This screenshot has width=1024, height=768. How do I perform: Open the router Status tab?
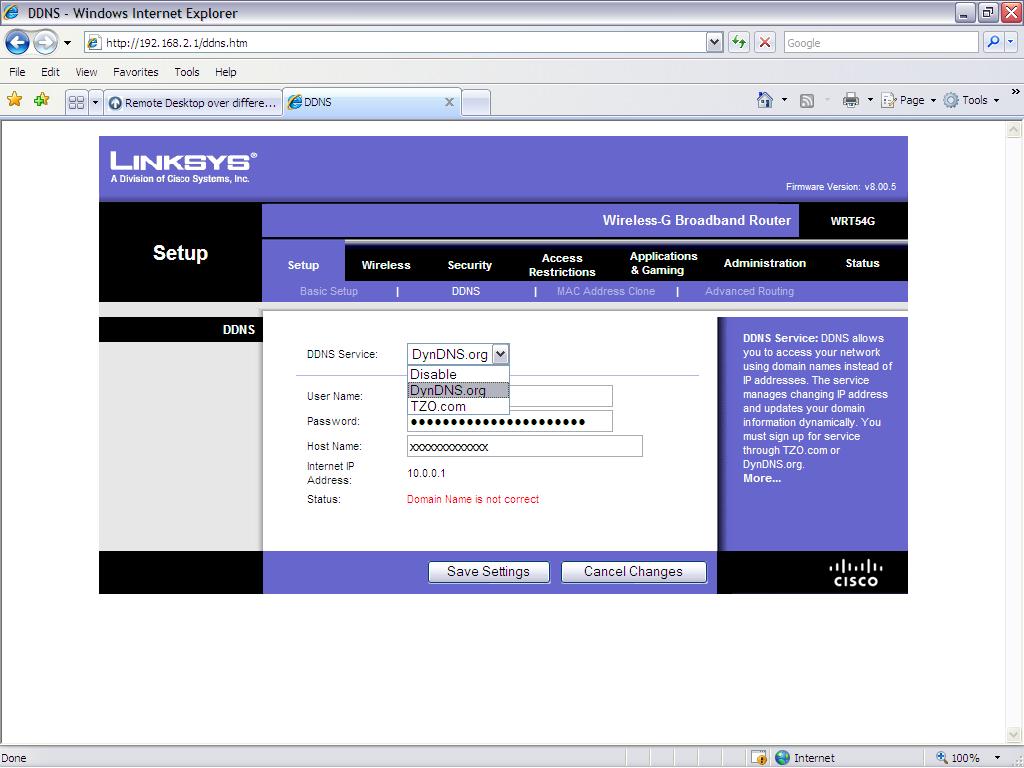tap(862, 263)
